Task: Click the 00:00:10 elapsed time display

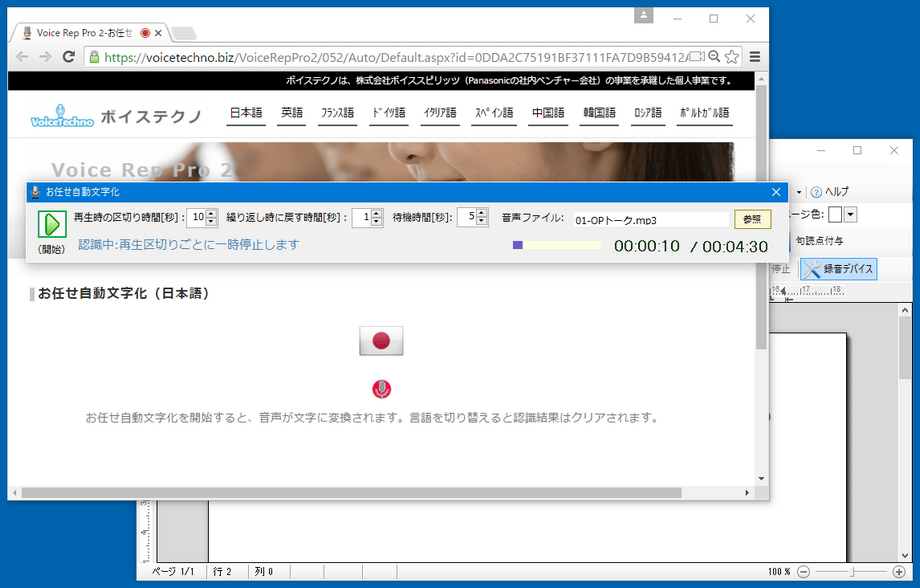Action: [x=647, y=246]
